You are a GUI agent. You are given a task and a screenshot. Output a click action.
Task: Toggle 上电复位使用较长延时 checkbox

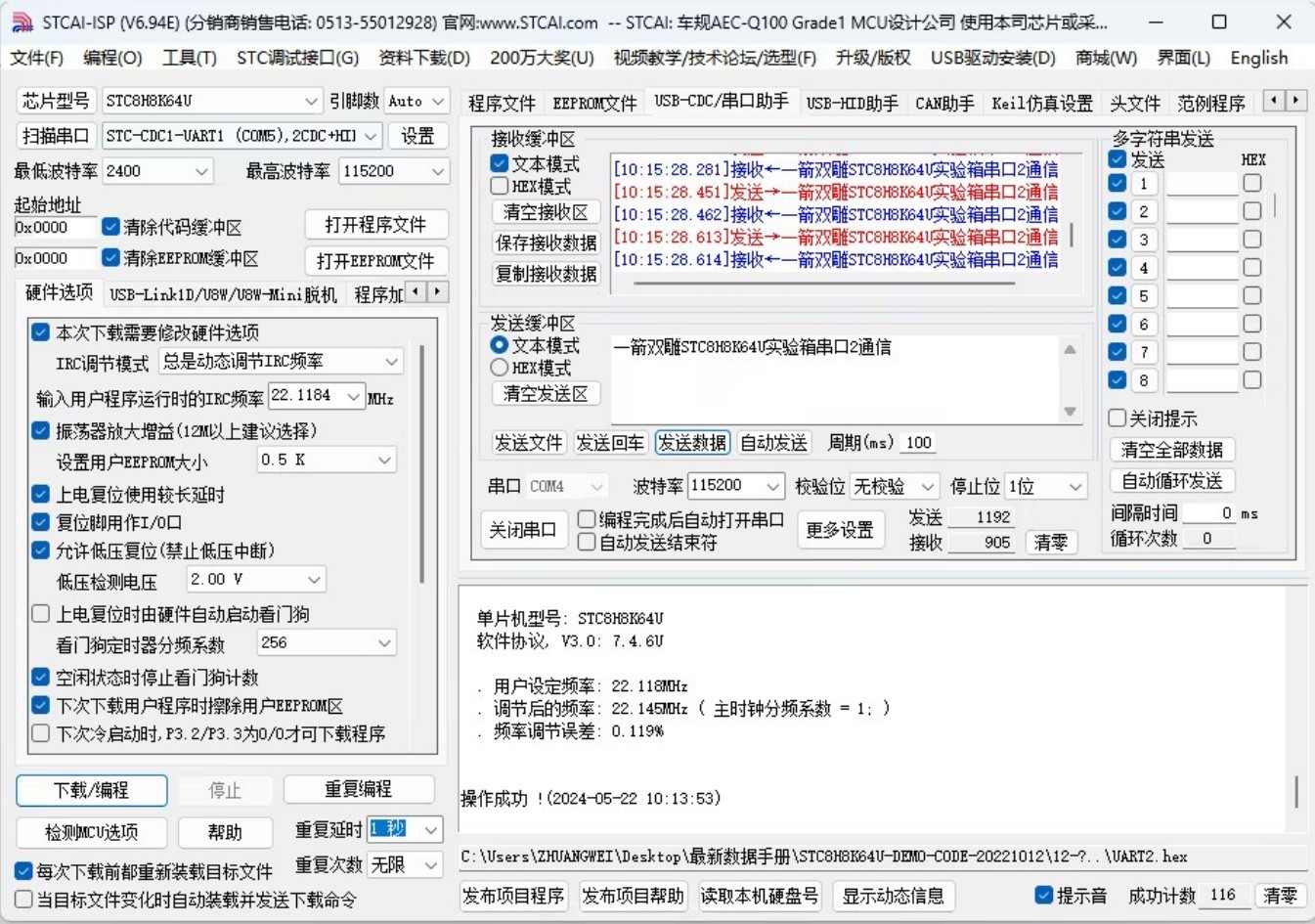point(41,495)
